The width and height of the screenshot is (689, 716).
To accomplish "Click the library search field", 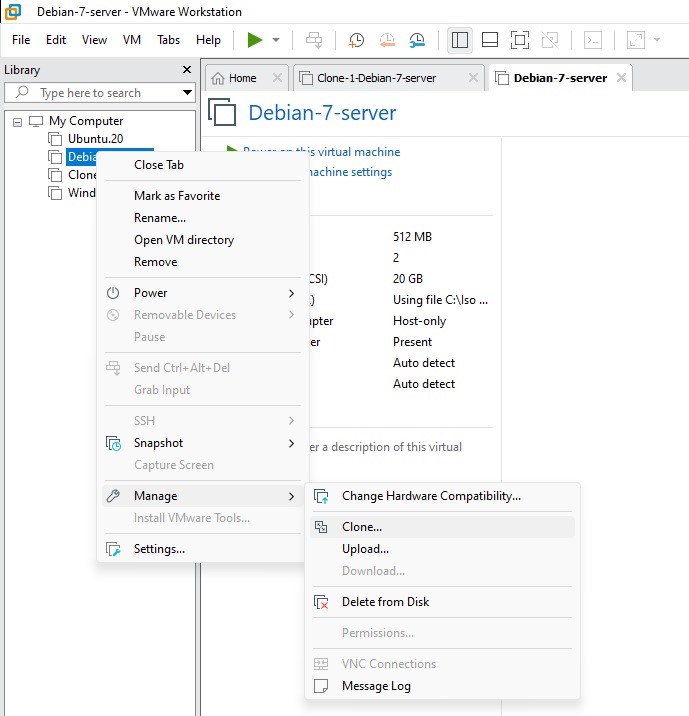I will pos(98,93).
